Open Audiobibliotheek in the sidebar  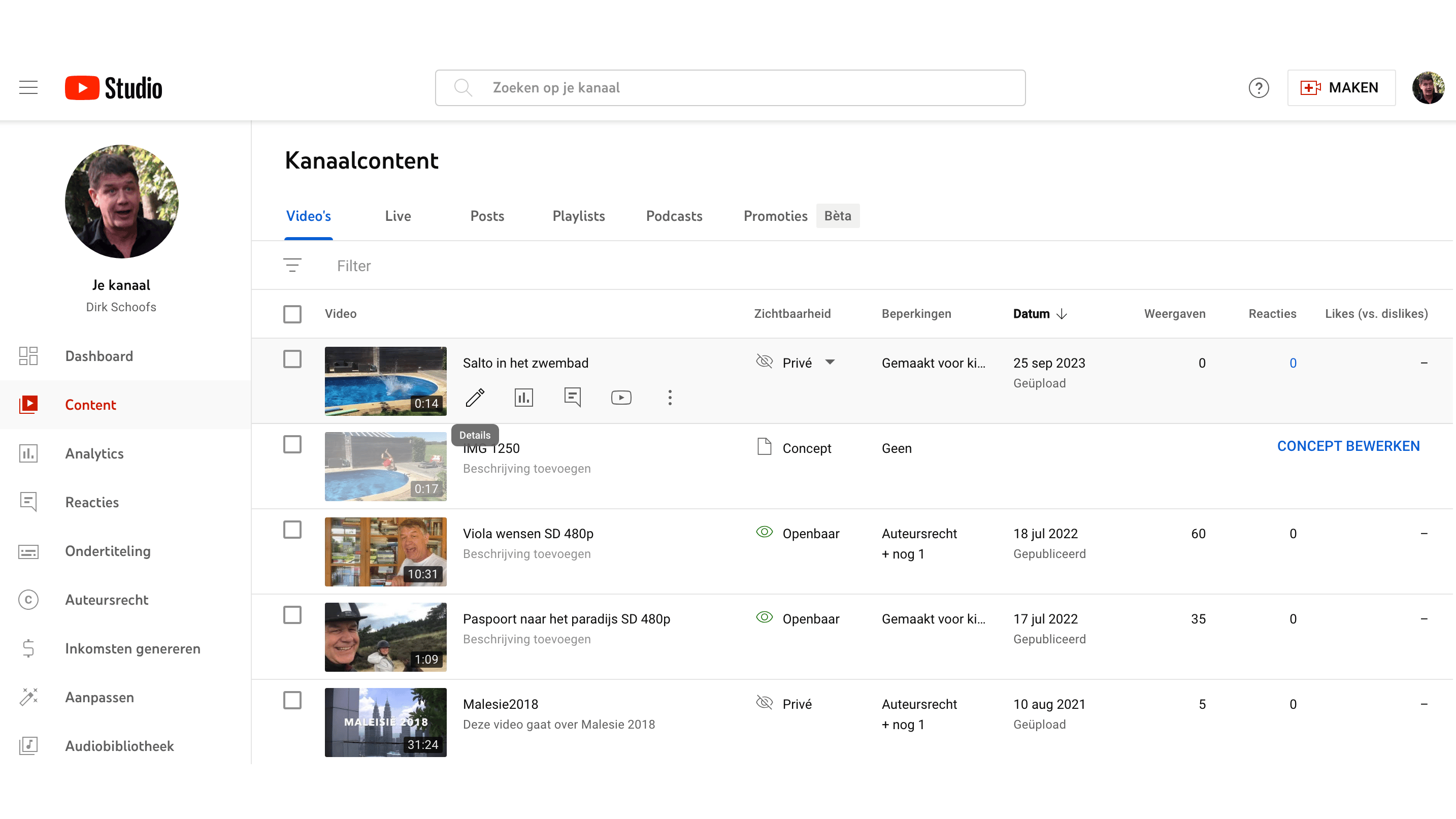pos(119,746)
